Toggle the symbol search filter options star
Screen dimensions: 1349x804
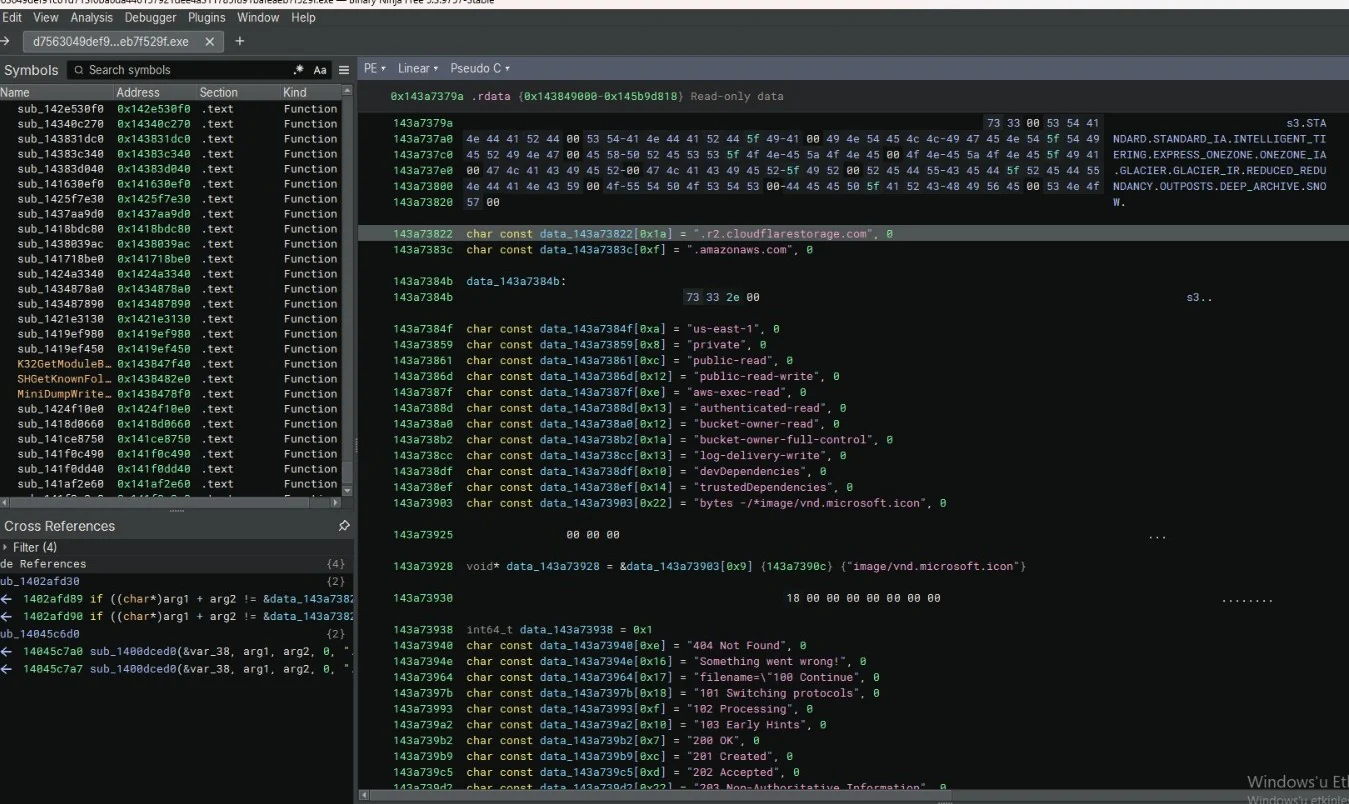pos(298,70)
